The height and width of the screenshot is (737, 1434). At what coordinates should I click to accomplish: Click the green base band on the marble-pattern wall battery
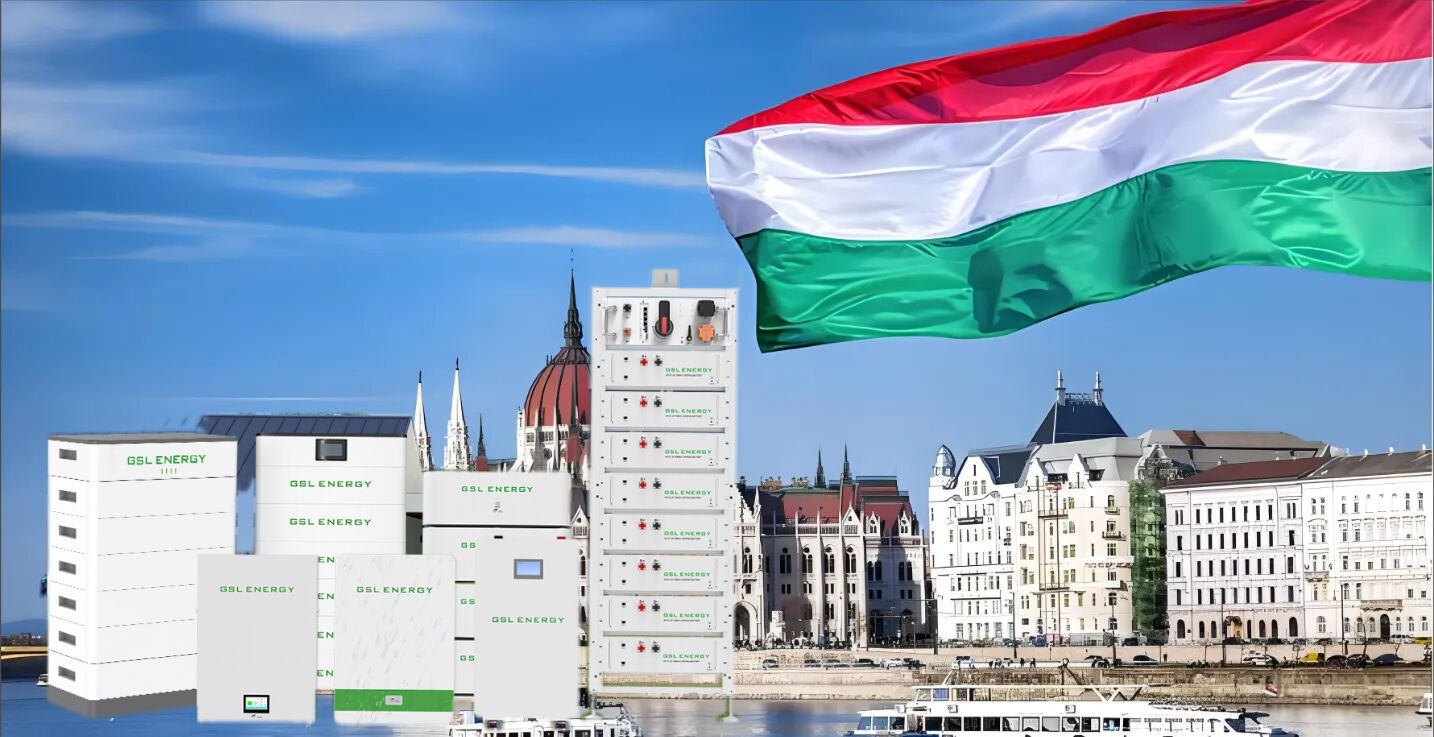(393, 700)
